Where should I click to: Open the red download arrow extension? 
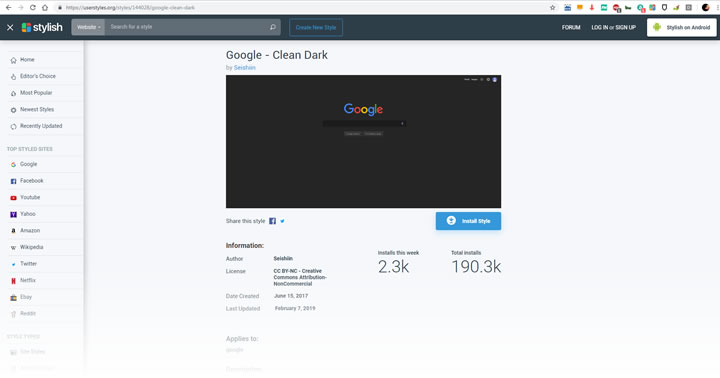coord(592,7)
